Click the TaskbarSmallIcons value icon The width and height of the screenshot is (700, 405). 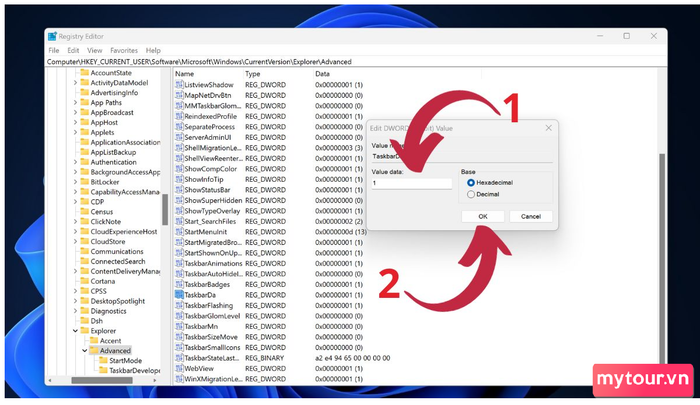[179, 347]
